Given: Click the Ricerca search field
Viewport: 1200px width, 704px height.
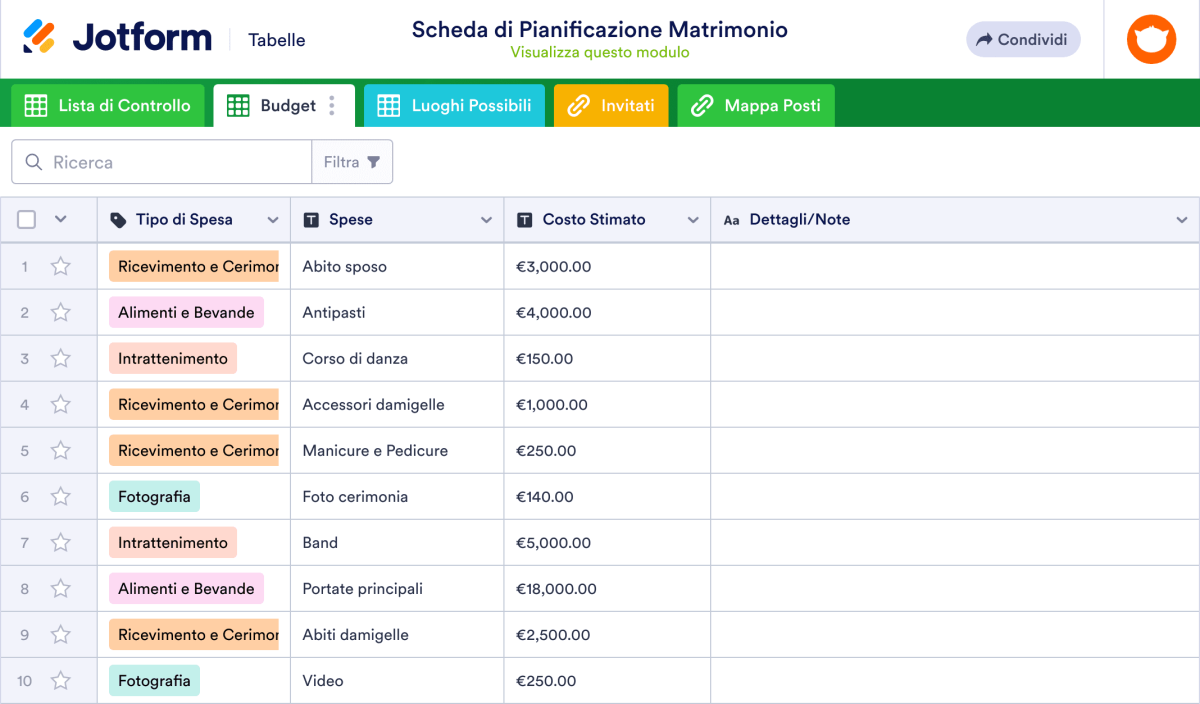Looking at the screenshot, I should click(162, 162).
